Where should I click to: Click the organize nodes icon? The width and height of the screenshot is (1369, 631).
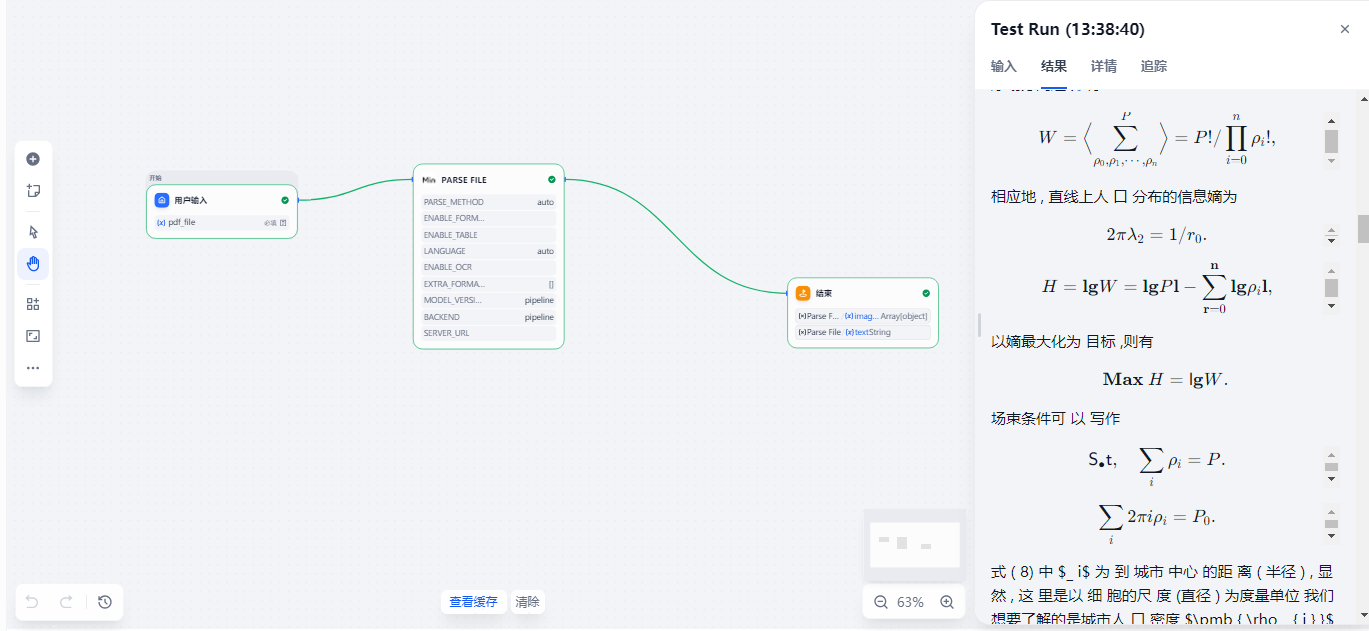click(x=33, y=303)
